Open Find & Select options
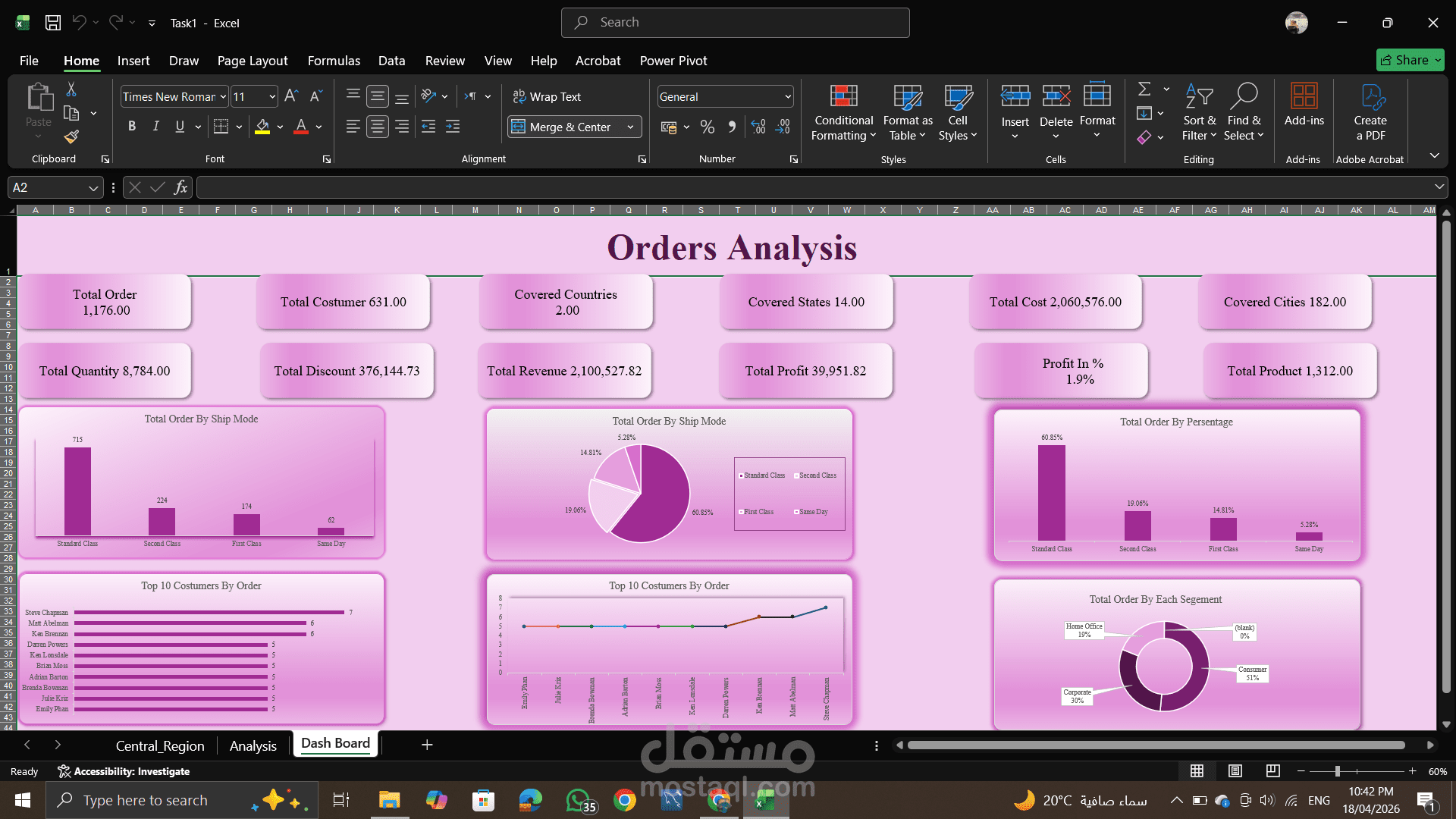 tap(1244, 112)
